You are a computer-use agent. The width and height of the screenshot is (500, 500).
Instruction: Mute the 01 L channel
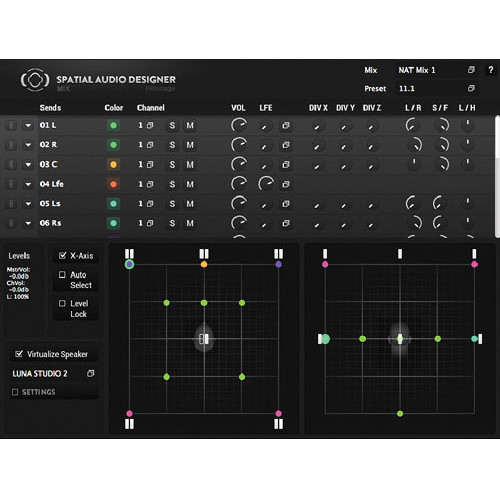point(190,126)
